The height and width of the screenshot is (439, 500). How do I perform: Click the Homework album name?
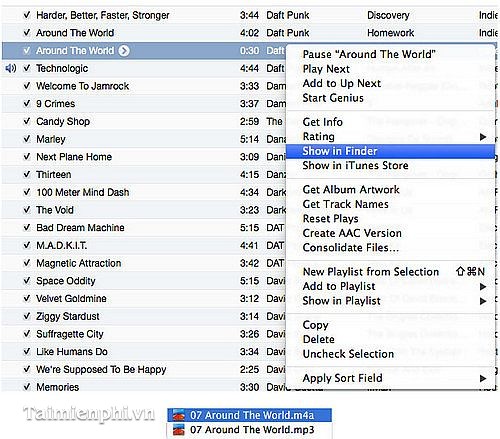(390, 33)
